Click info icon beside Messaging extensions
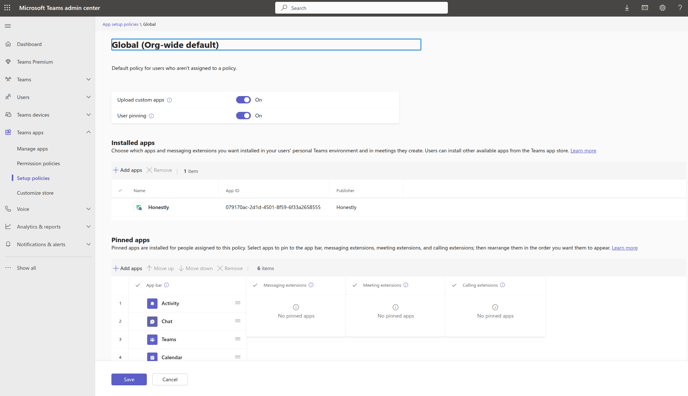 tap(311, 285)
